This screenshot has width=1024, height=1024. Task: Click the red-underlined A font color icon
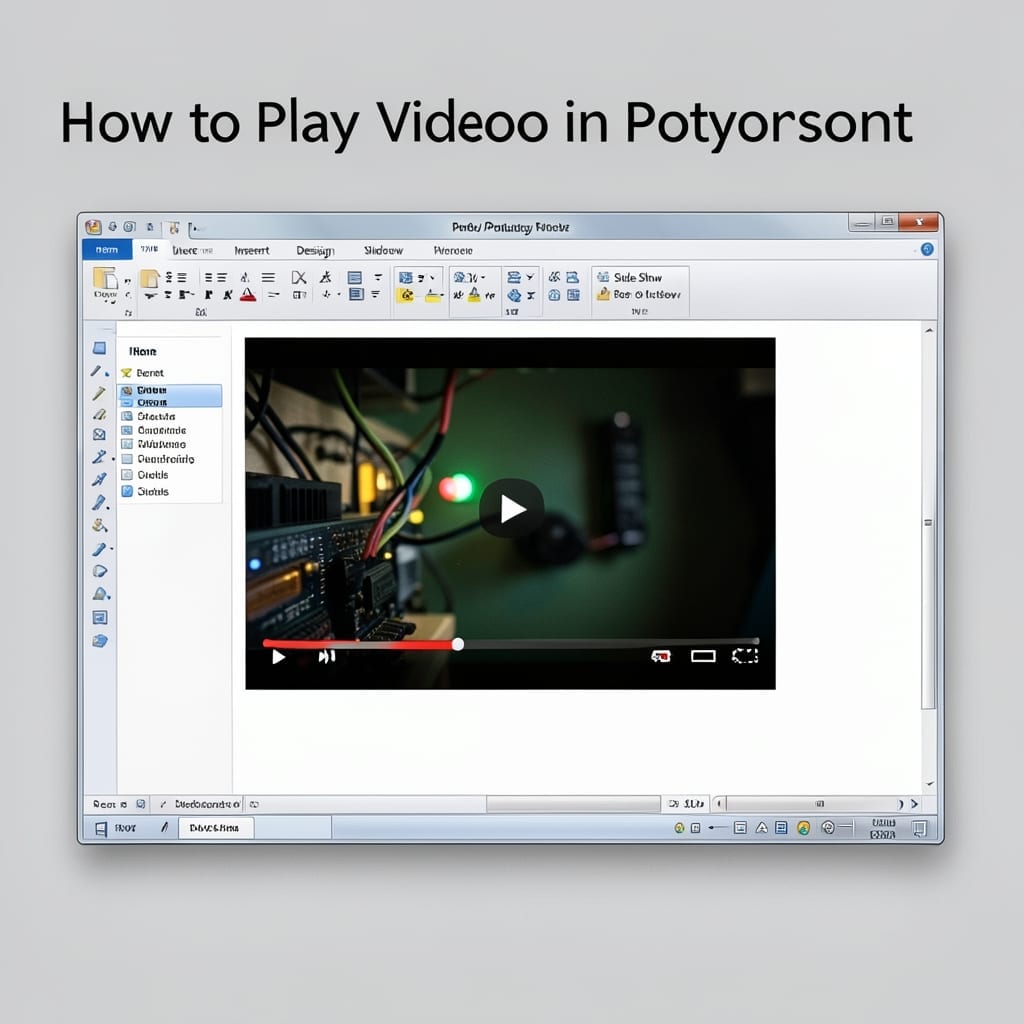(248, 295)
